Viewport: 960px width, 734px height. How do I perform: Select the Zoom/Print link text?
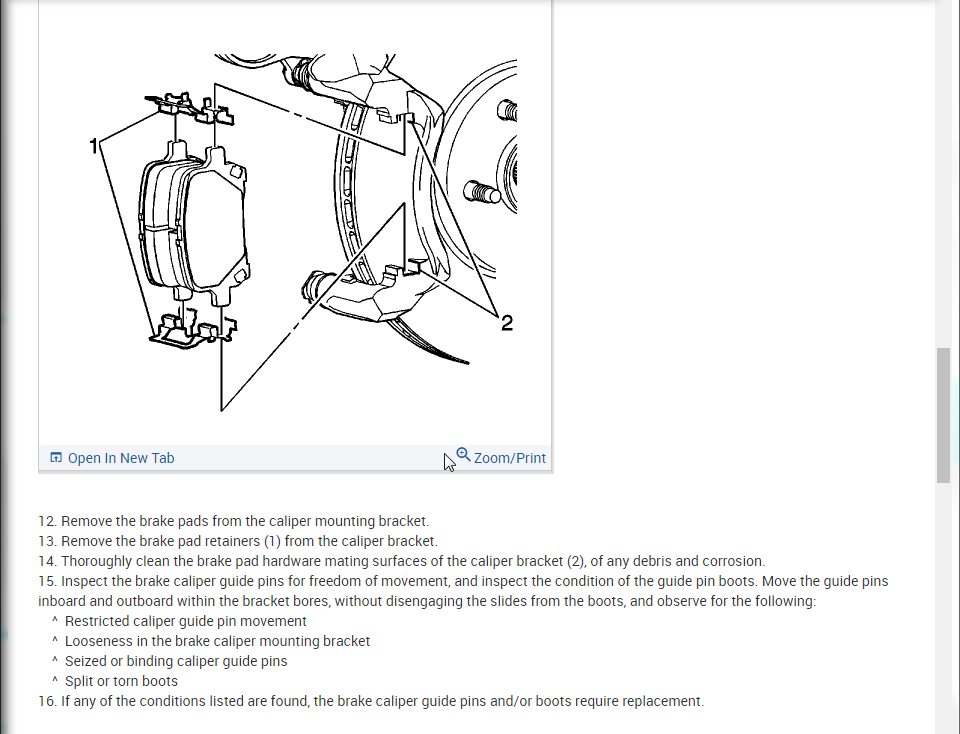[x=509, y=458]
